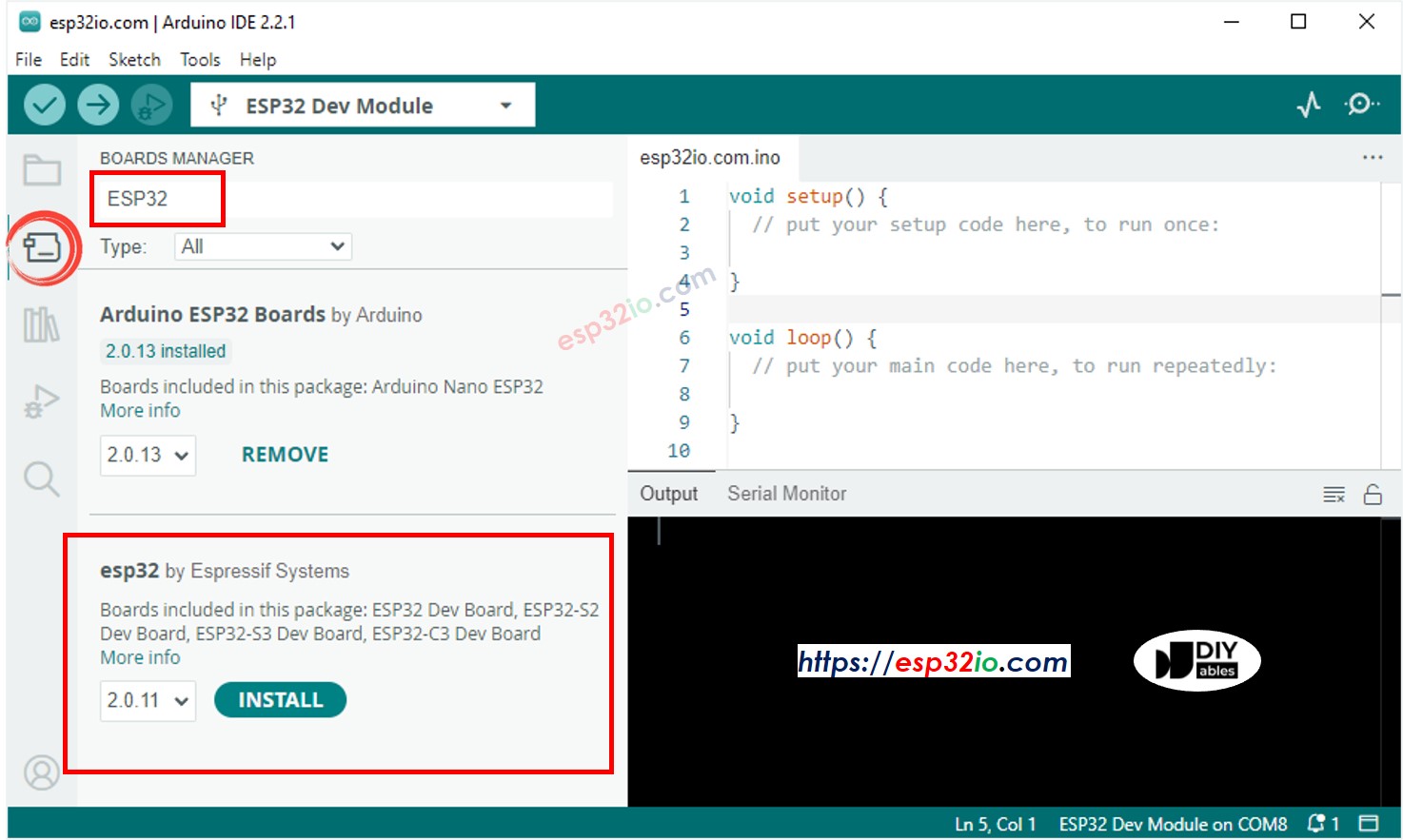Open the ESP32 Dev Module board selector
The image size is (1403, 840).
point(363,105)
